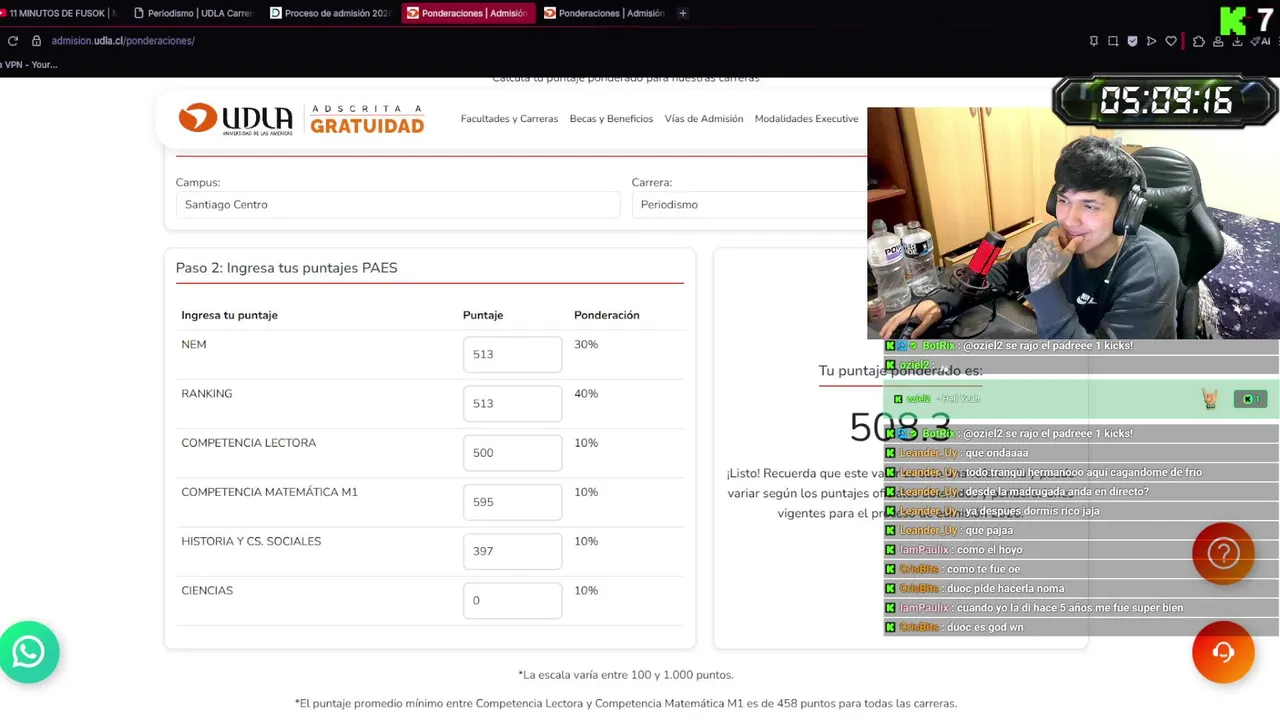This screenshot has width=1280, height=720.
Task: Click the 'Puntaje' column header
Action: (x=483, y=315)
